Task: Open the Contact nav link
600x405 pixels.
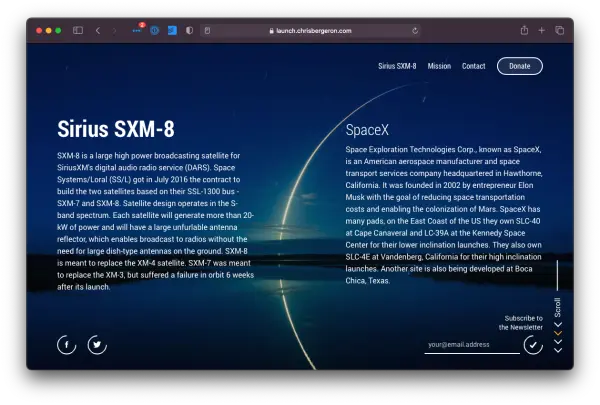Action: point(473,66)
